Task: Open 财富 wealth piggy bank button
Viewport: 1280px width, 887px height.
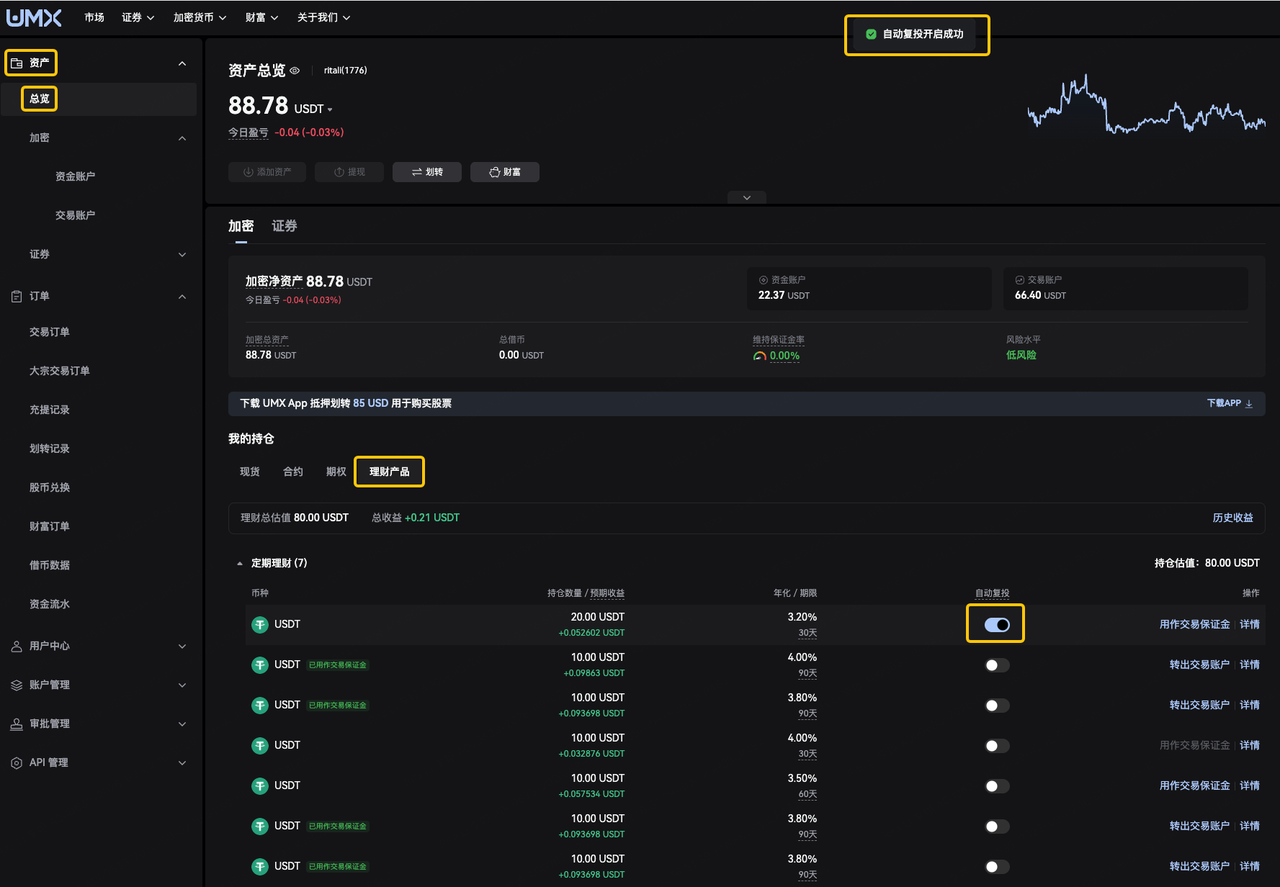Action: pyautogui.click(x=504, y=172)
